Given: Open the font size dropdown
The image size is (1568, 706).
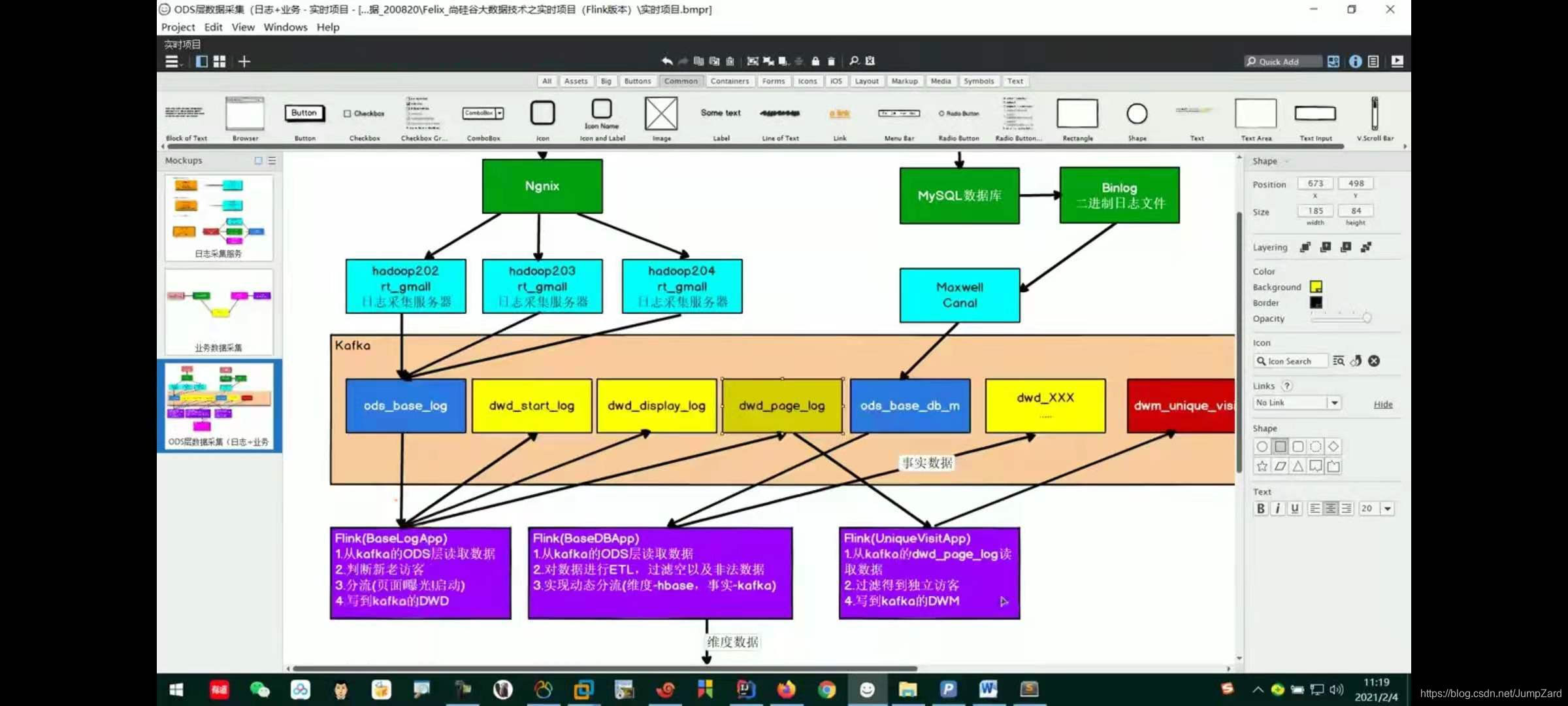Looking at the screenshot, I should click(1387, 509).
